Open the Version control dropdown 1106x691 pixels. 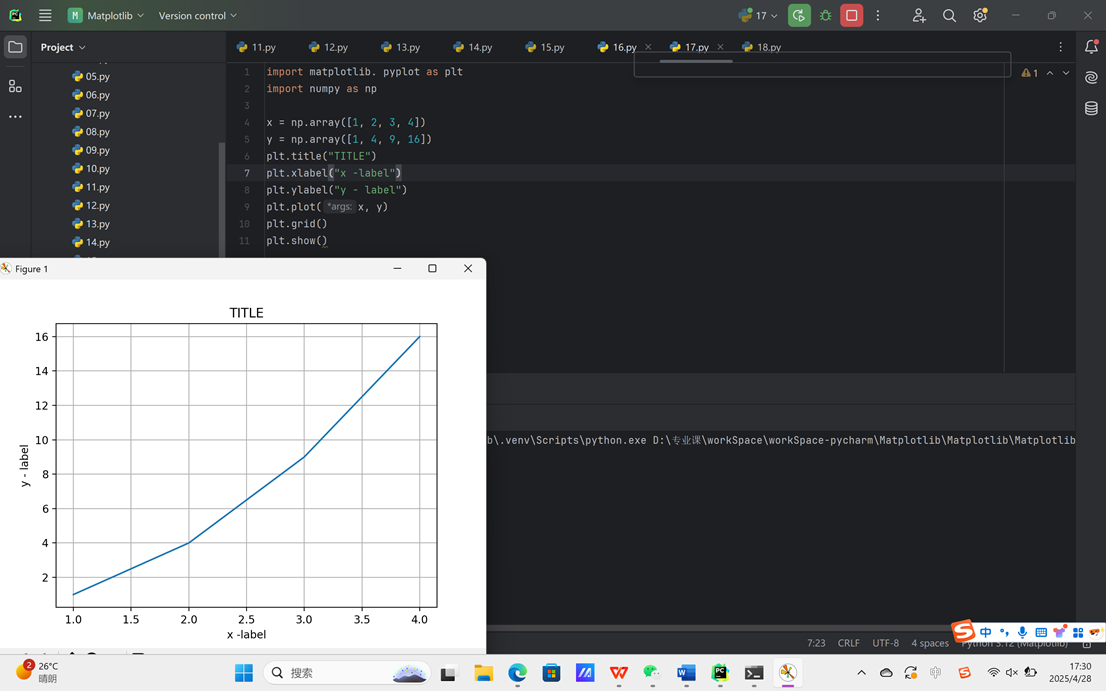tap(198, 16)
